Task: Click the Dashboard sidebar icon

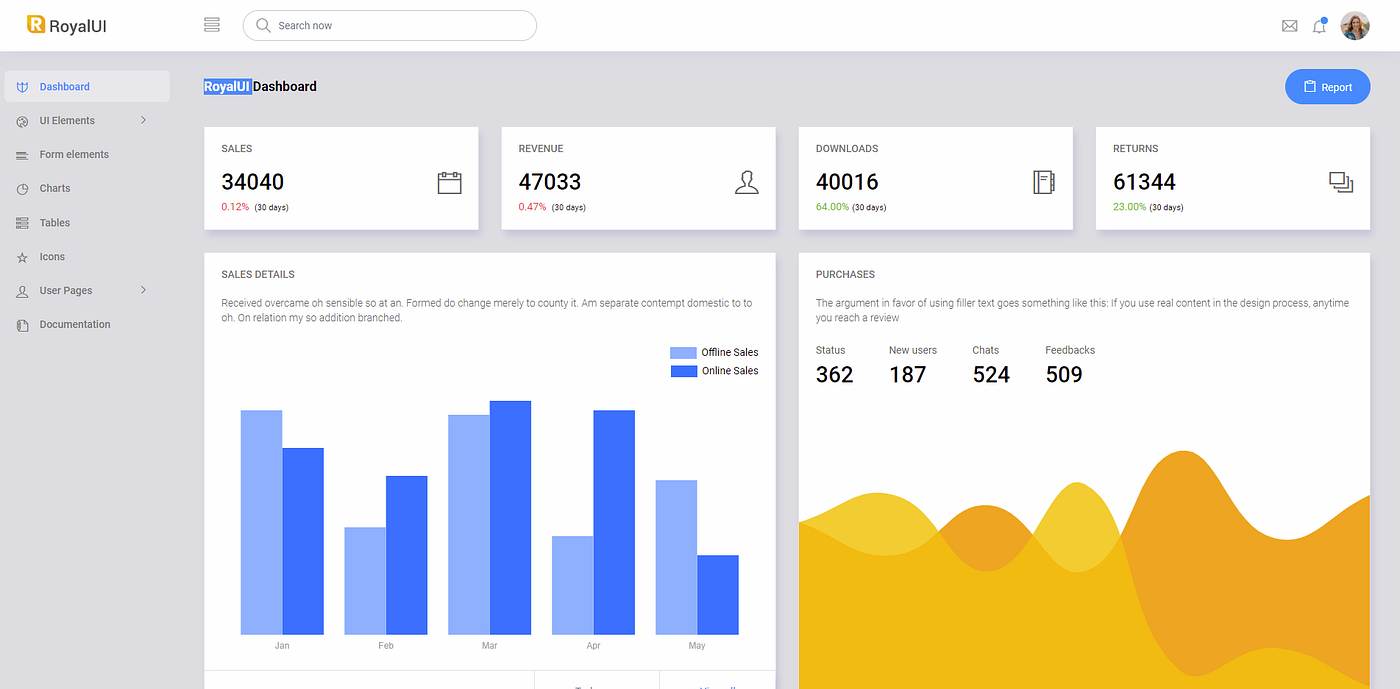Action: pos(22,87)
